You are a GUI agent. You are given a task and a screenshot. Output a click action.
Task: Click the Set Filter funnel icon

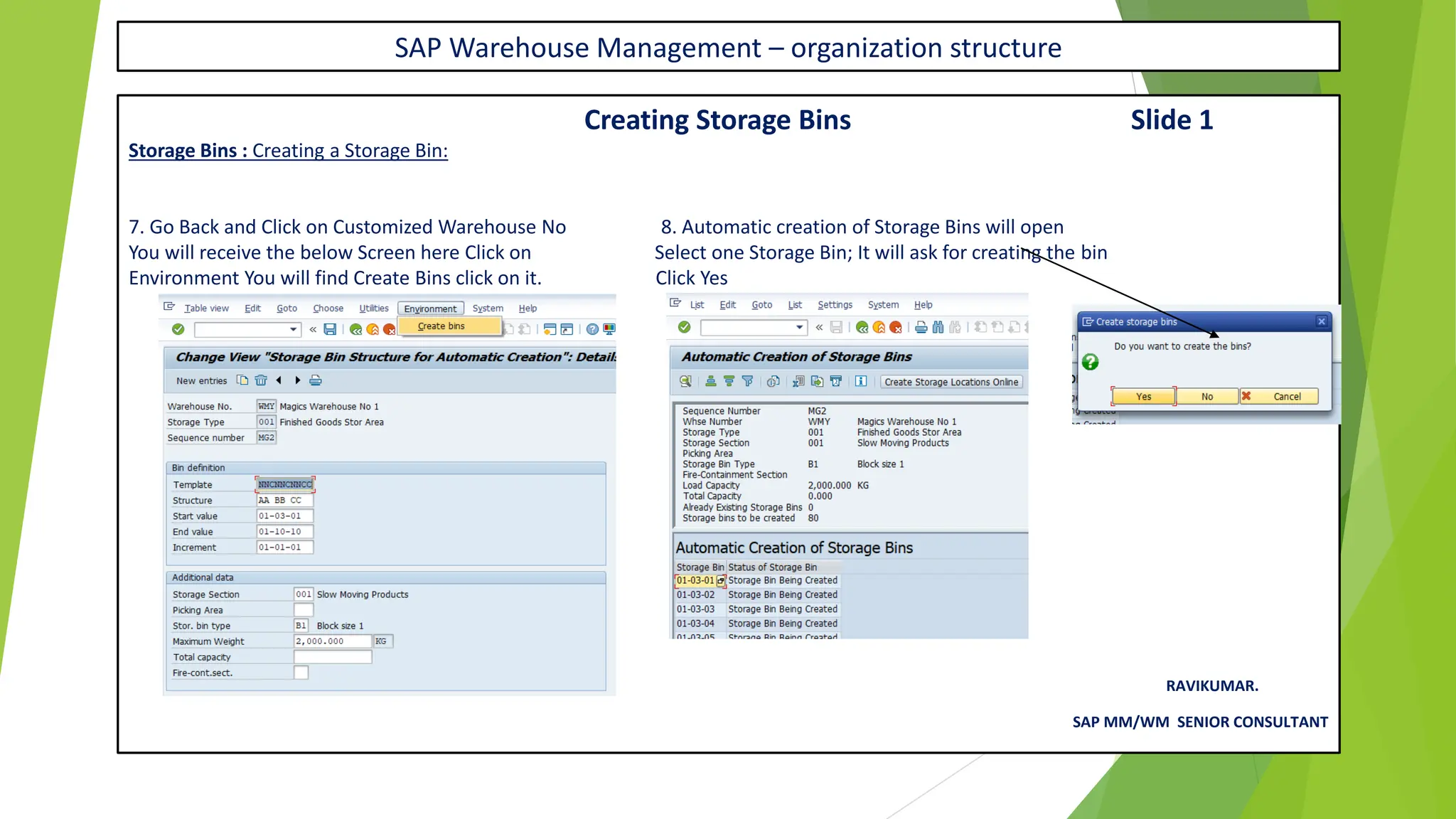747,382
